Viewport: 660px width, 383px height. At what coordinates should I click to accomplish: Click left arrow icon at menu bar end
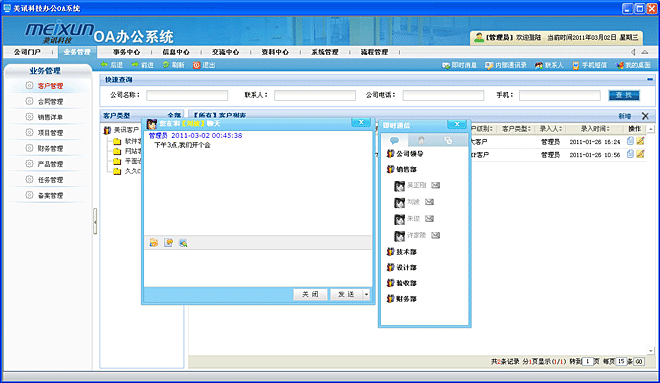coord(633,52)
